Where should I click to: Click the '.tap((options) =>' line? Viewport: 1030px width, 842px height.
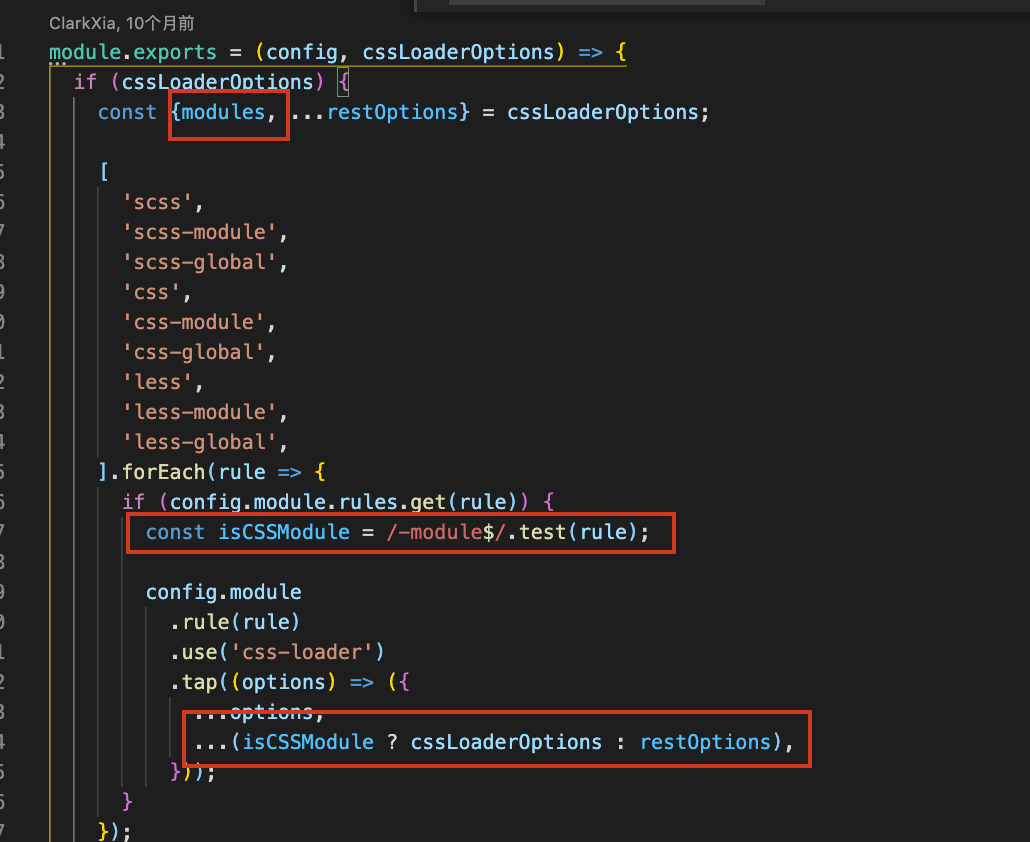pyautogui.click(x=290, y=682)
